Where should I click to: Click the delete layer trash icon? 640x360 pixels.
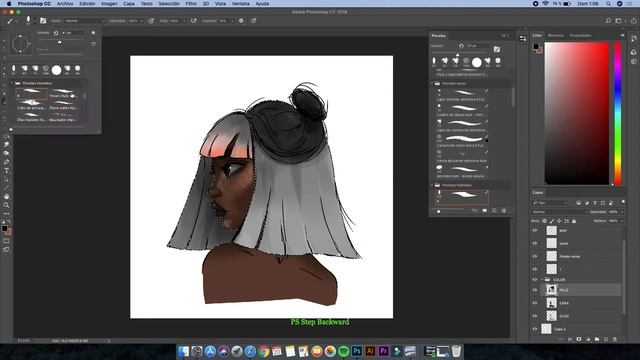615,339
